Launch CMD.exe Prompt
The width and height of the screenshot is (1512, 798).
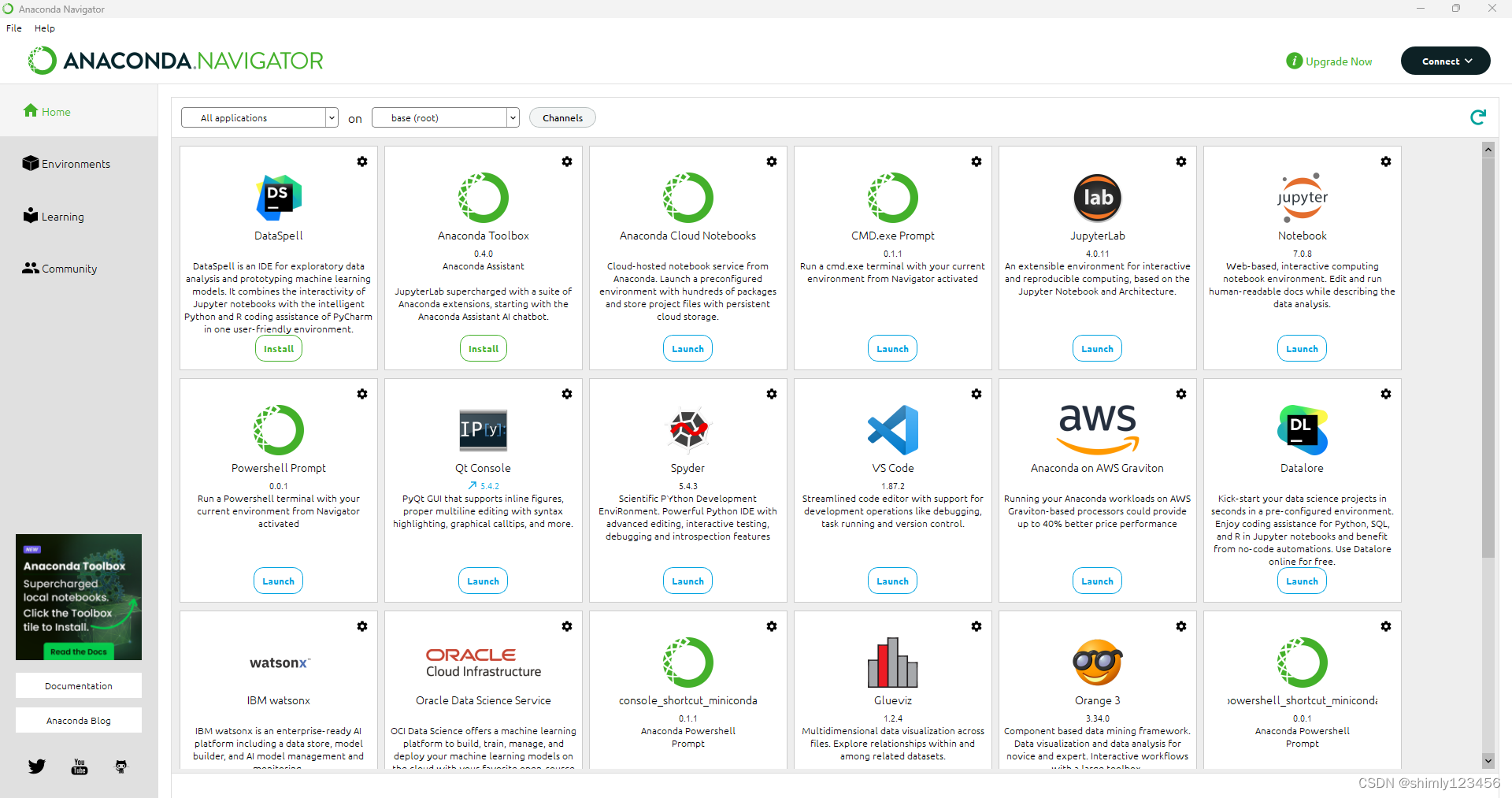pyautogui.click(x=893, y=349)
